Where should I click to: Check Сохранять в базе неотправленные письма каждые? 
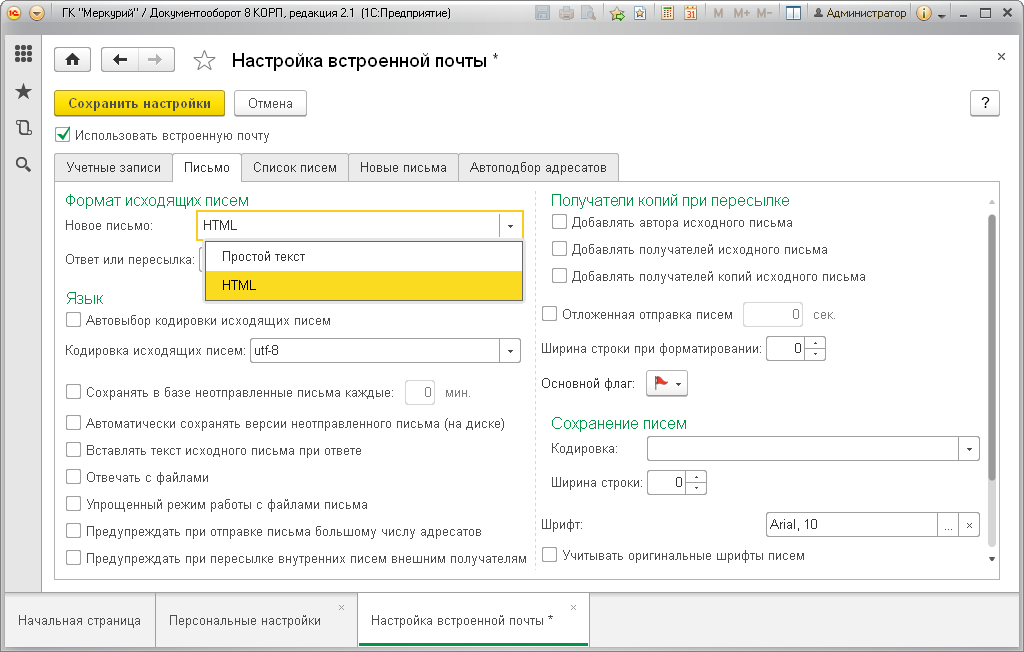73,391
